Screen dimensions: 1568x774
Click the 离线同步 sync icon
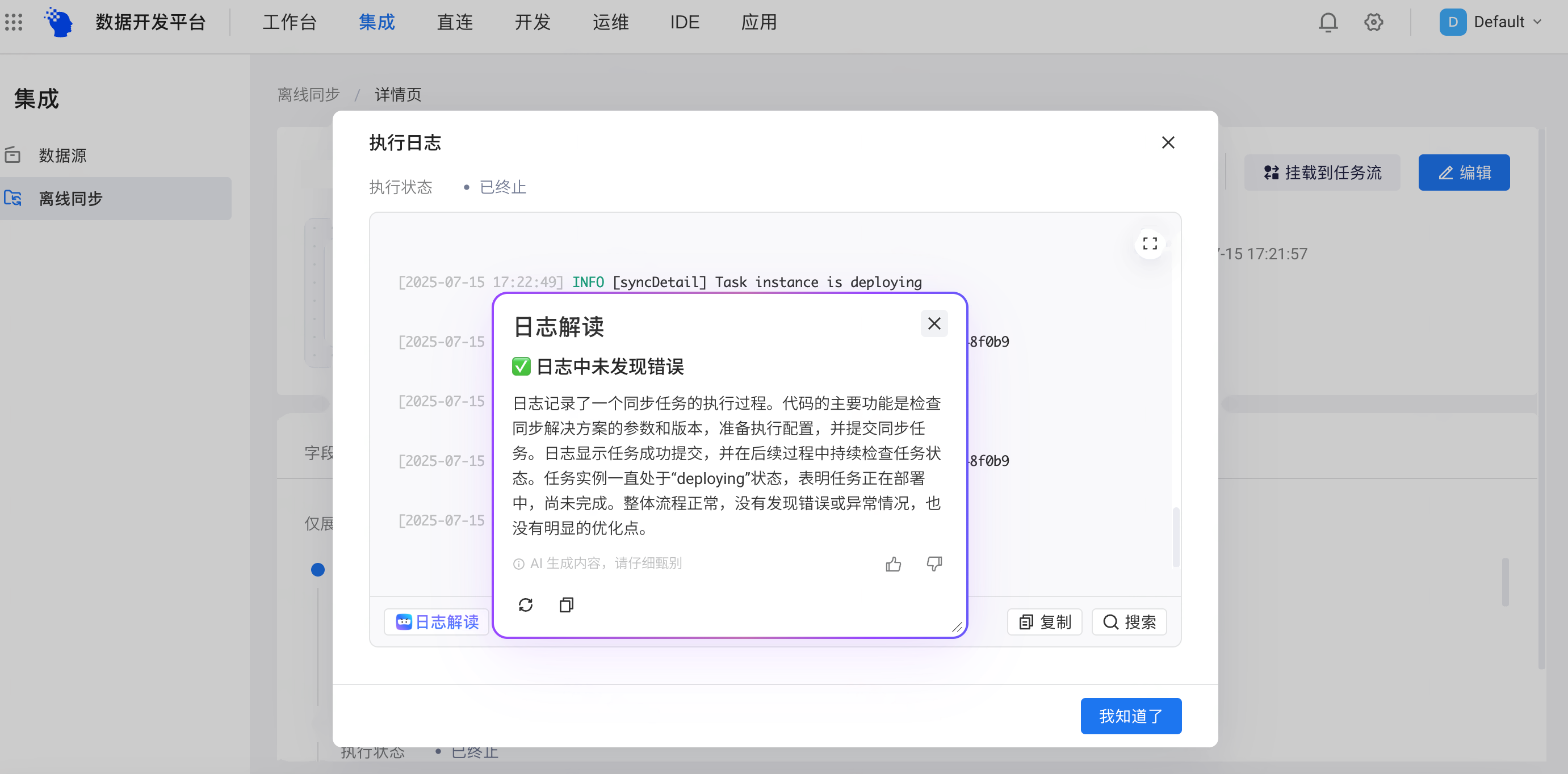coord(13,199)
